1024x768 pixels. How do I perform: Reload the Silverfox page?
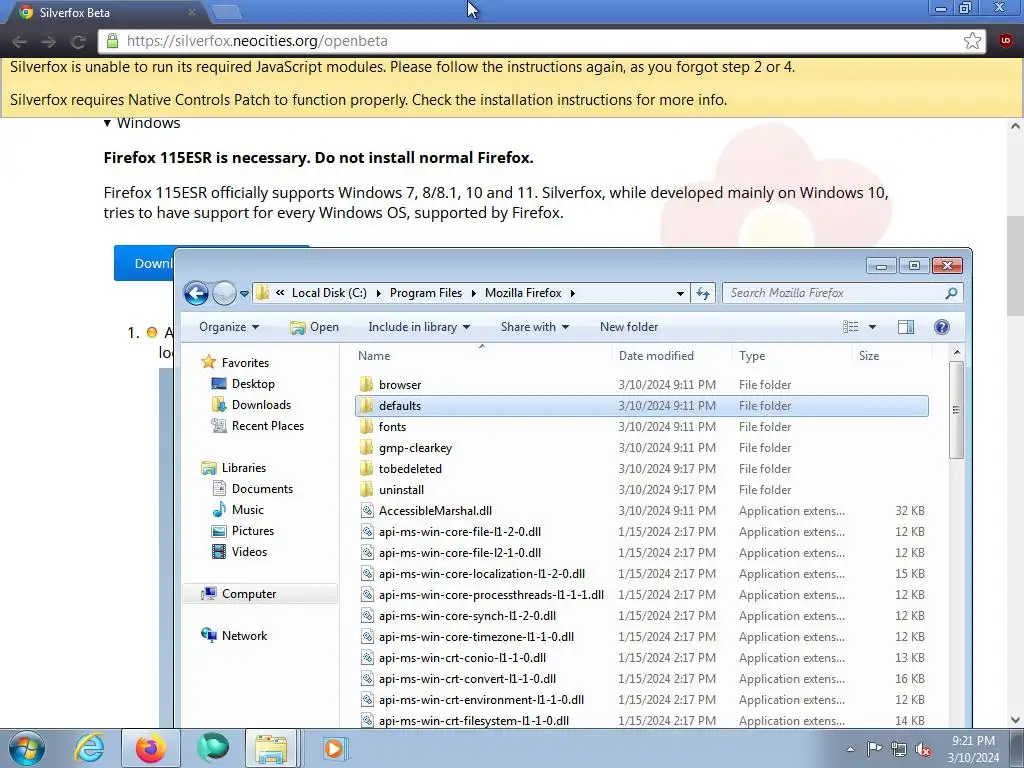click(78, 42)
